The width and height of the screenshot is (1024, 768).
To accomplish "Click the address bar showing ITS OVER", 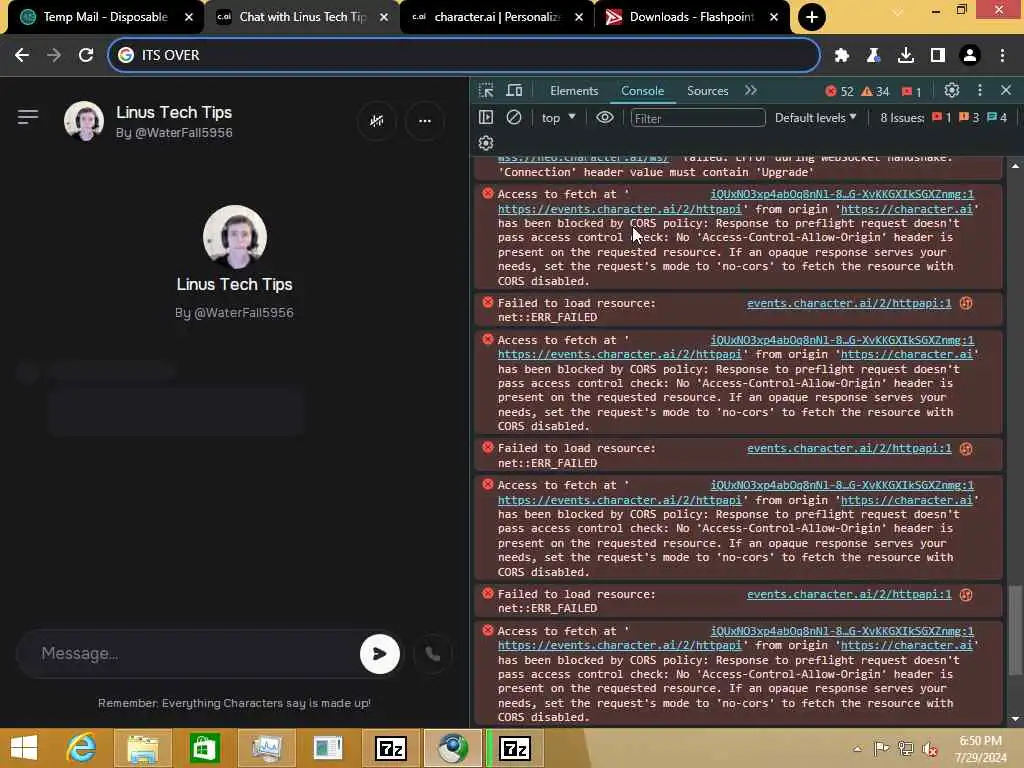I will click(x=464, y=56).
